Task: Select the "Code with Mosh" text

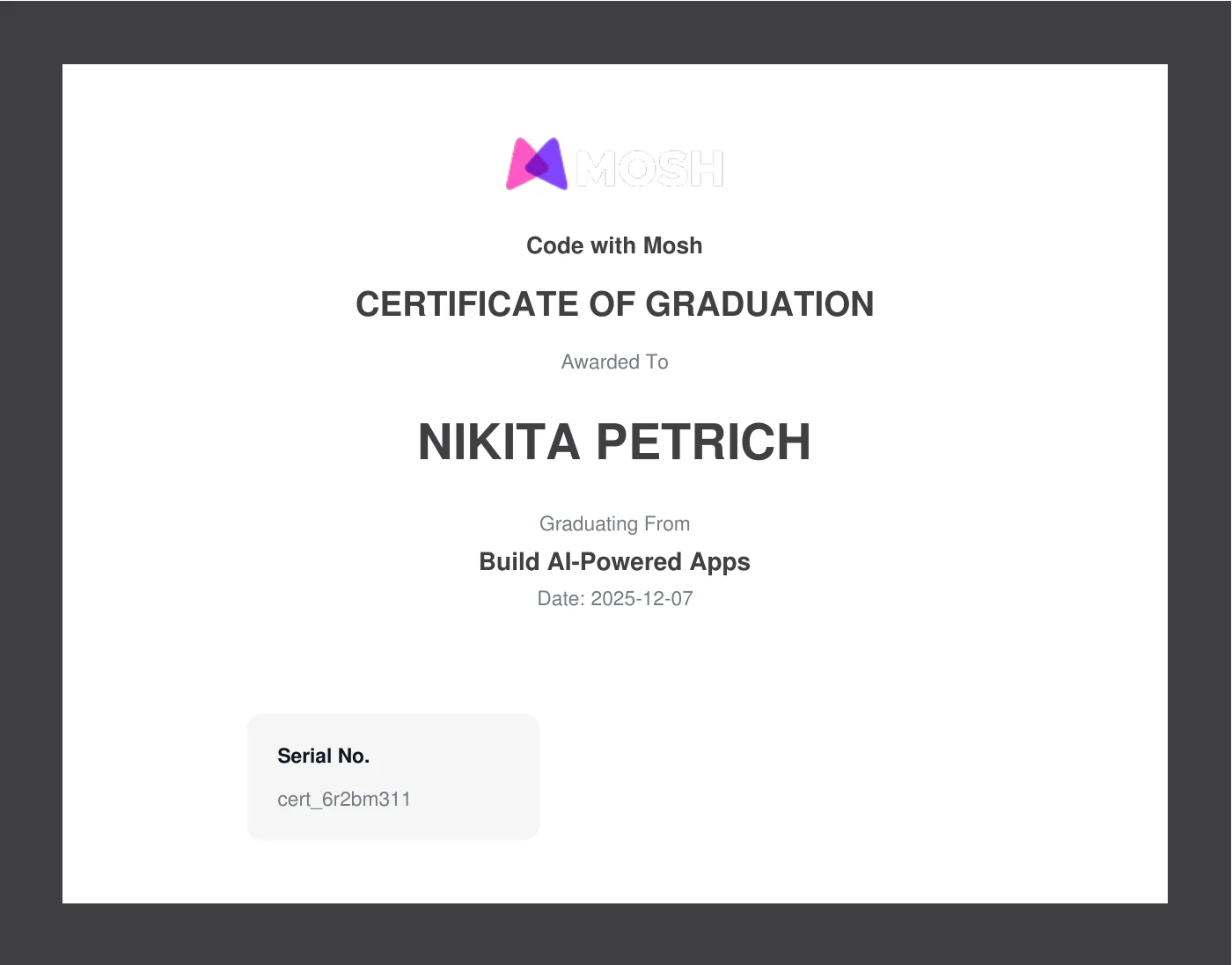Action: (614, 245)
